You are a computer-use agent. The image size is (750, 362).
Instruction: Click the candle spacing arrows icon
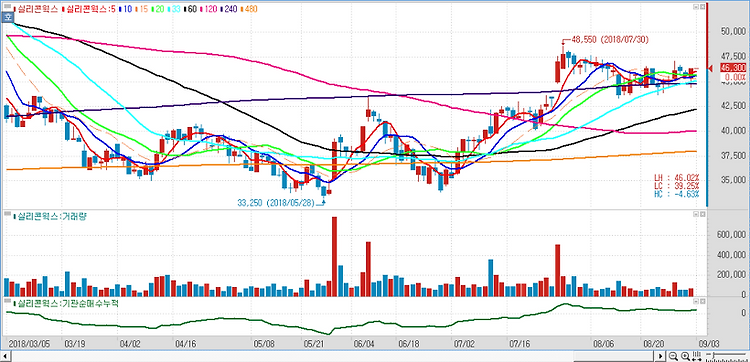point(697,356)
